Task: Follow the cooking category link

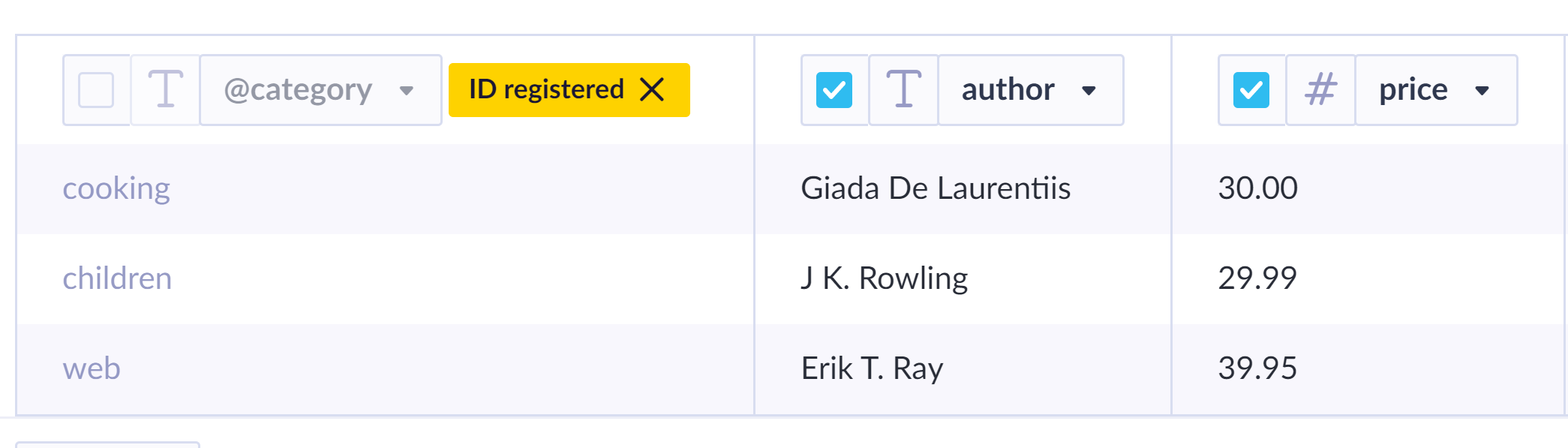Action: 117,188
